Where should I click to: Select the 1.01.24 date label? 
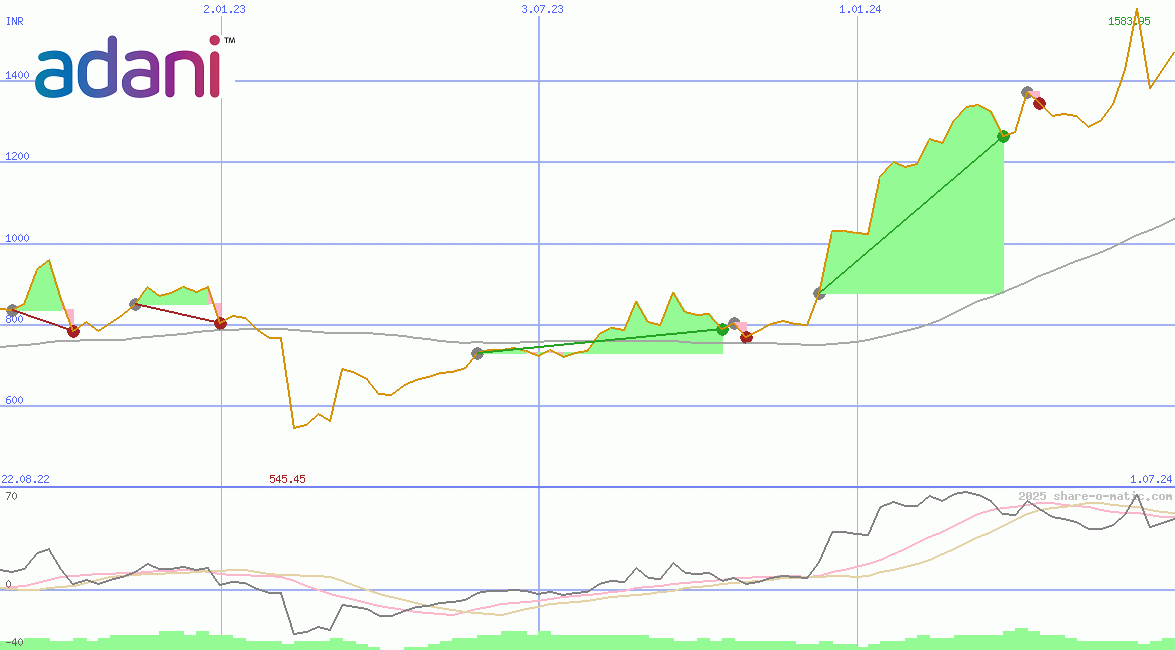click(x=860, y=9)
